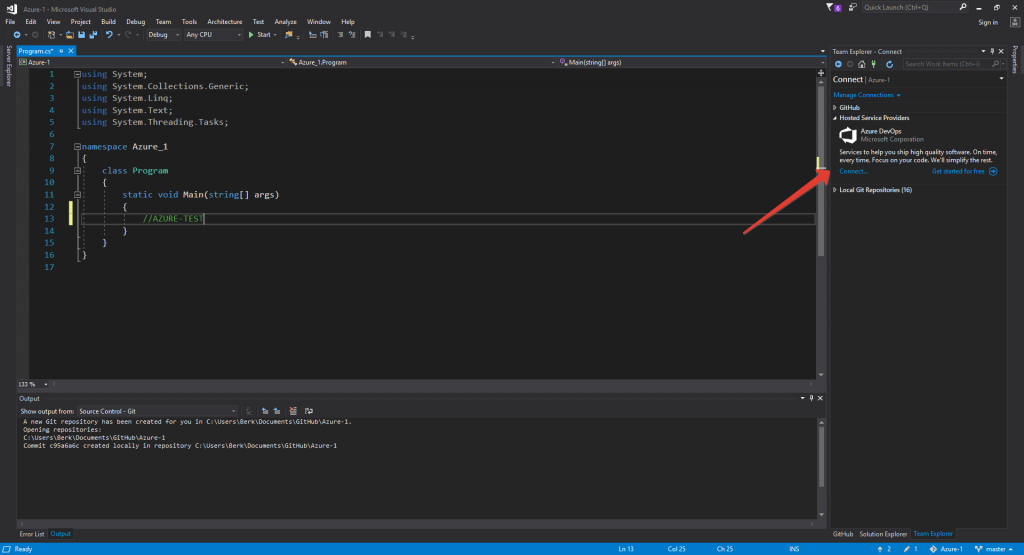Click the account avatar icon beside Sign in
Image resolution: width=1024 pixels, height=555 pixels.
coord(1014,22)
